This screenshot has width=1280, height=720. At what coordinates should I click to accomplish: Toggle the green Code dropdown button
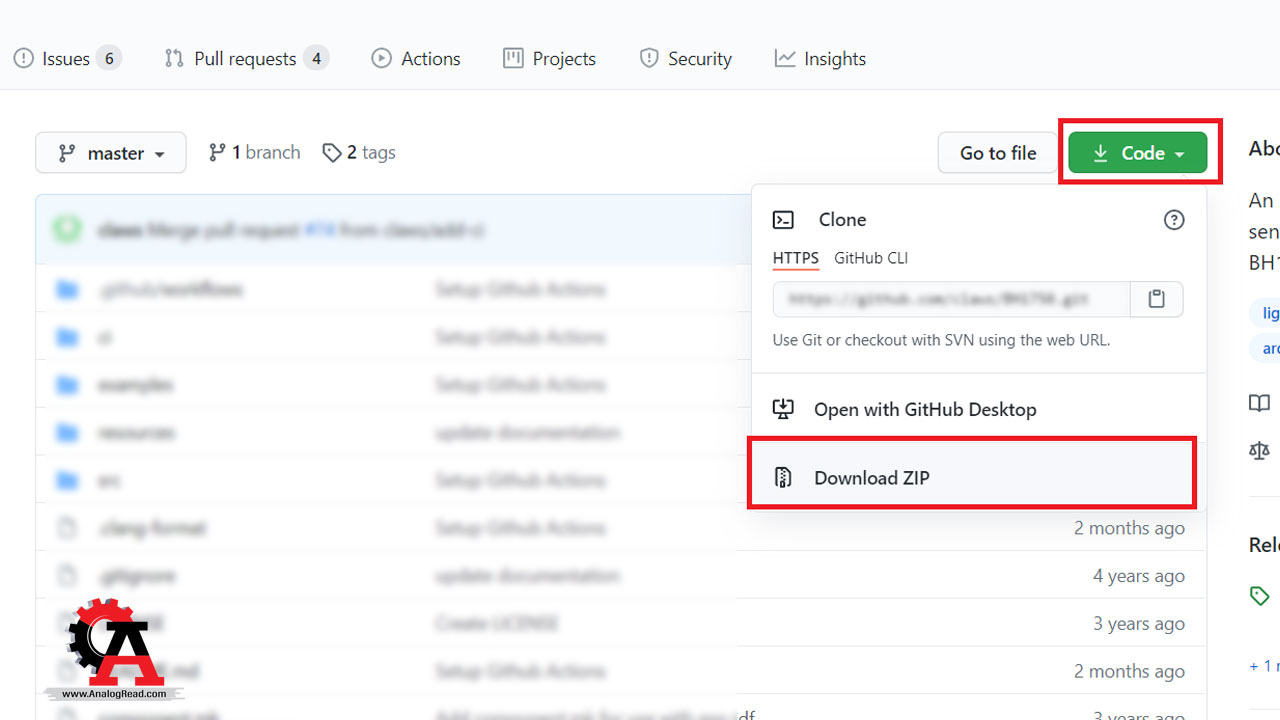(x=1138, y=153)
